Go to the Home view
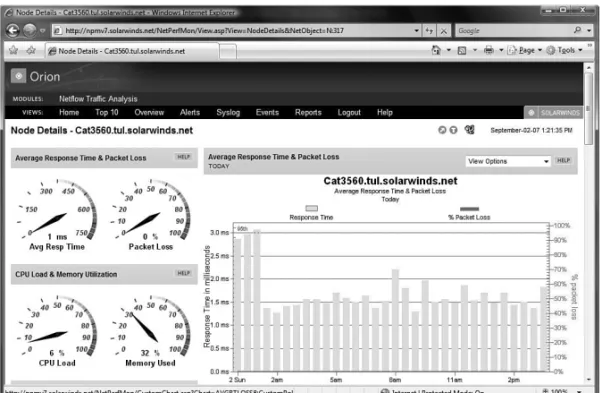Image resolution: width=602 pixels, height=393 pixels. click(x=69, y=112)
